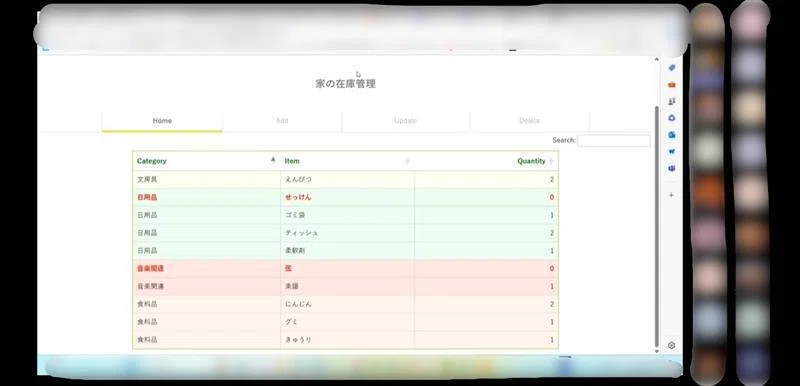Screen dimensions: 800x386
Task: Open the Microsoft 365 icon in sidebar
Action: tap(671, 118)
